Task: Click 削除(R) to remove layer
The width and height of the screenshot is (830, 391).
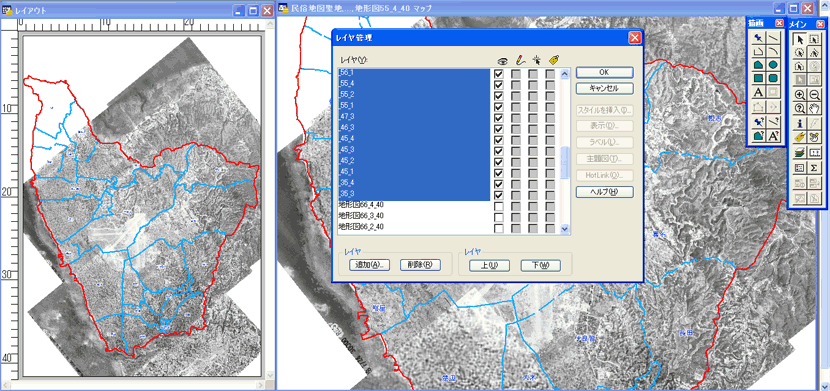Action: click(420, 265)
